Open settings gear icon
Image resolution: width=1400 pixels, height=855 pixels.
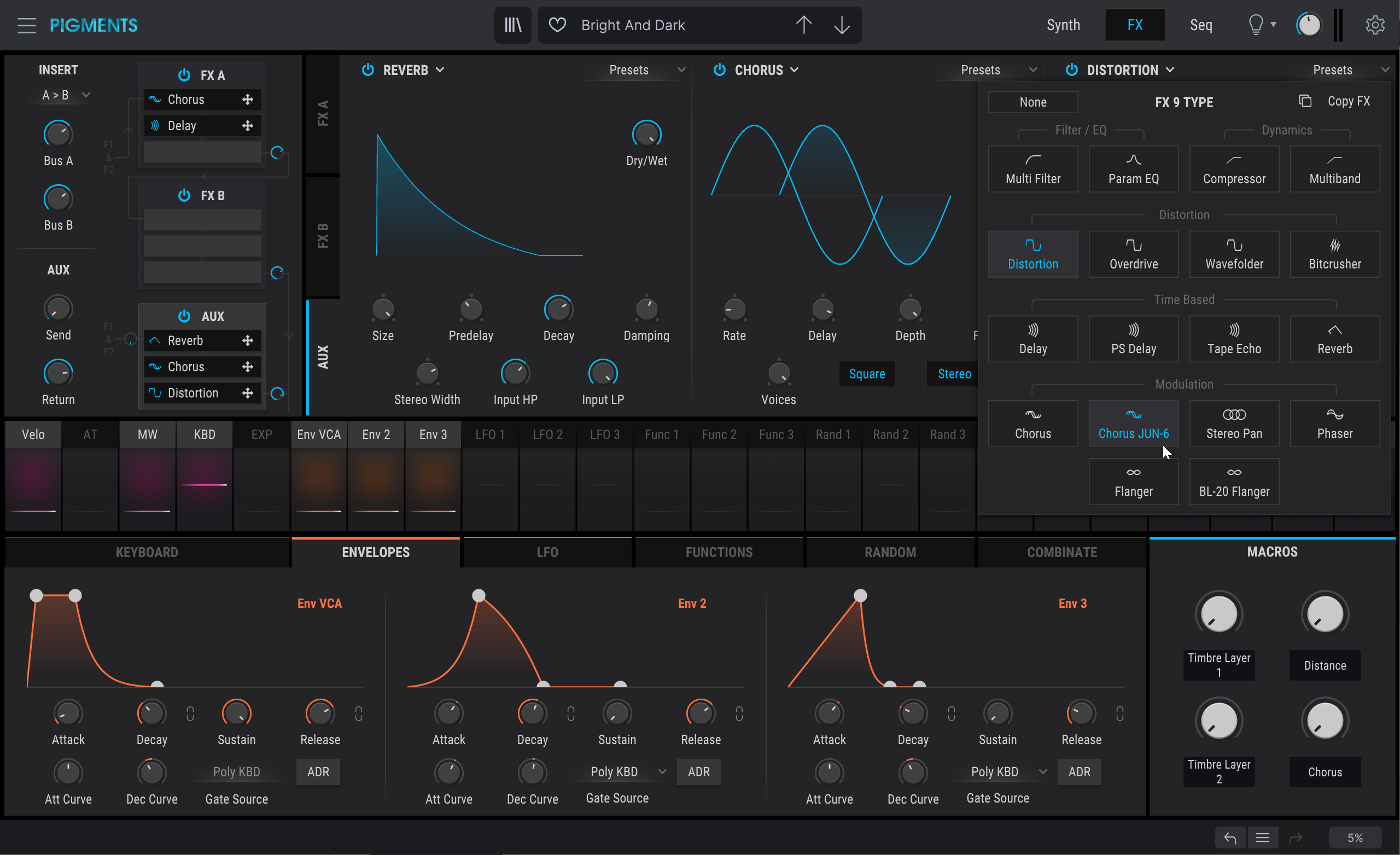(x=1375, y=25)
